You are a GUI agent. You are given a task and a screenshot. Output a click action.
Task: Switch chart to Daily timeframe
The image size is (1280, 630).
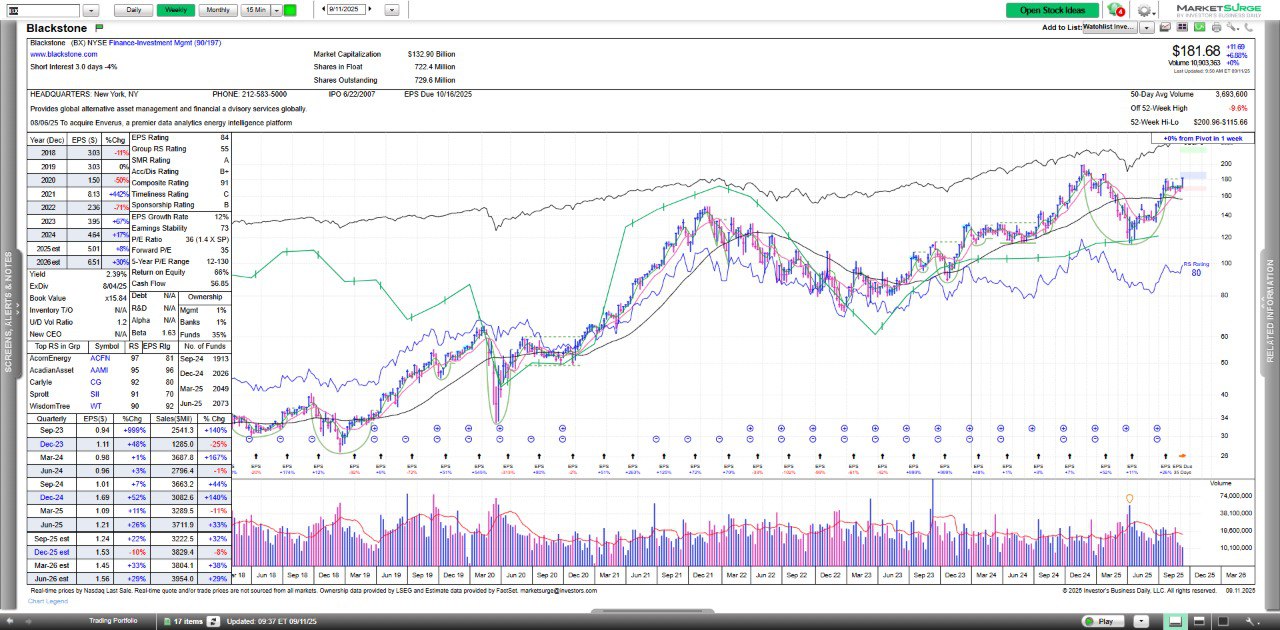click(133, 10)
